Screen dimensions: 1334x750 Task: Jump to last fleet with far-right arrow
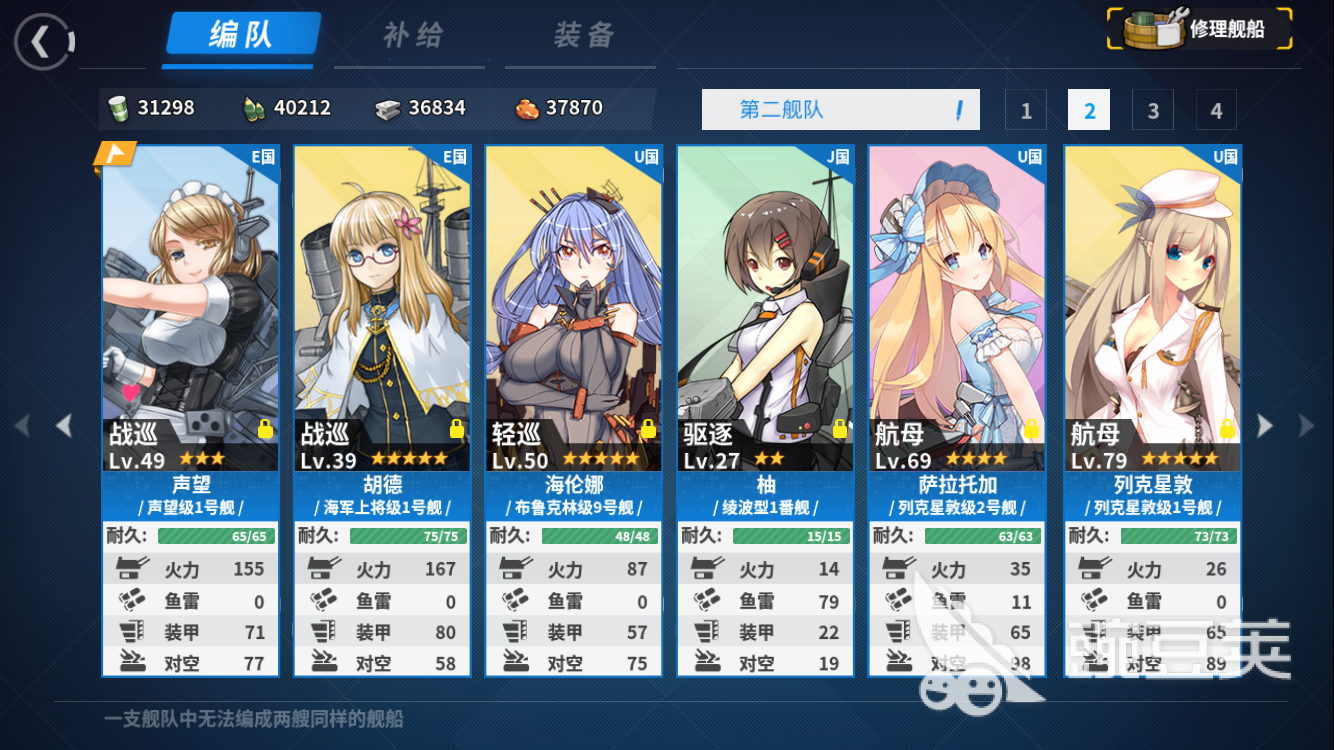coord(1306,426)
